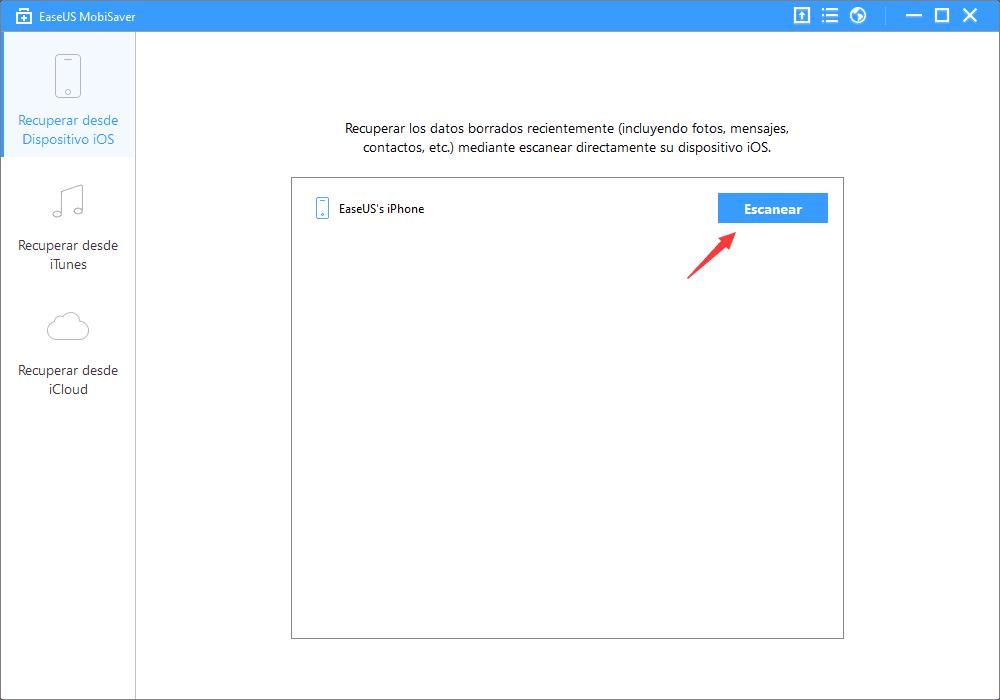Click the small phone icon beside EaseUS's iPhone
The image size is (1000, 700).
[x=322, y=208]
